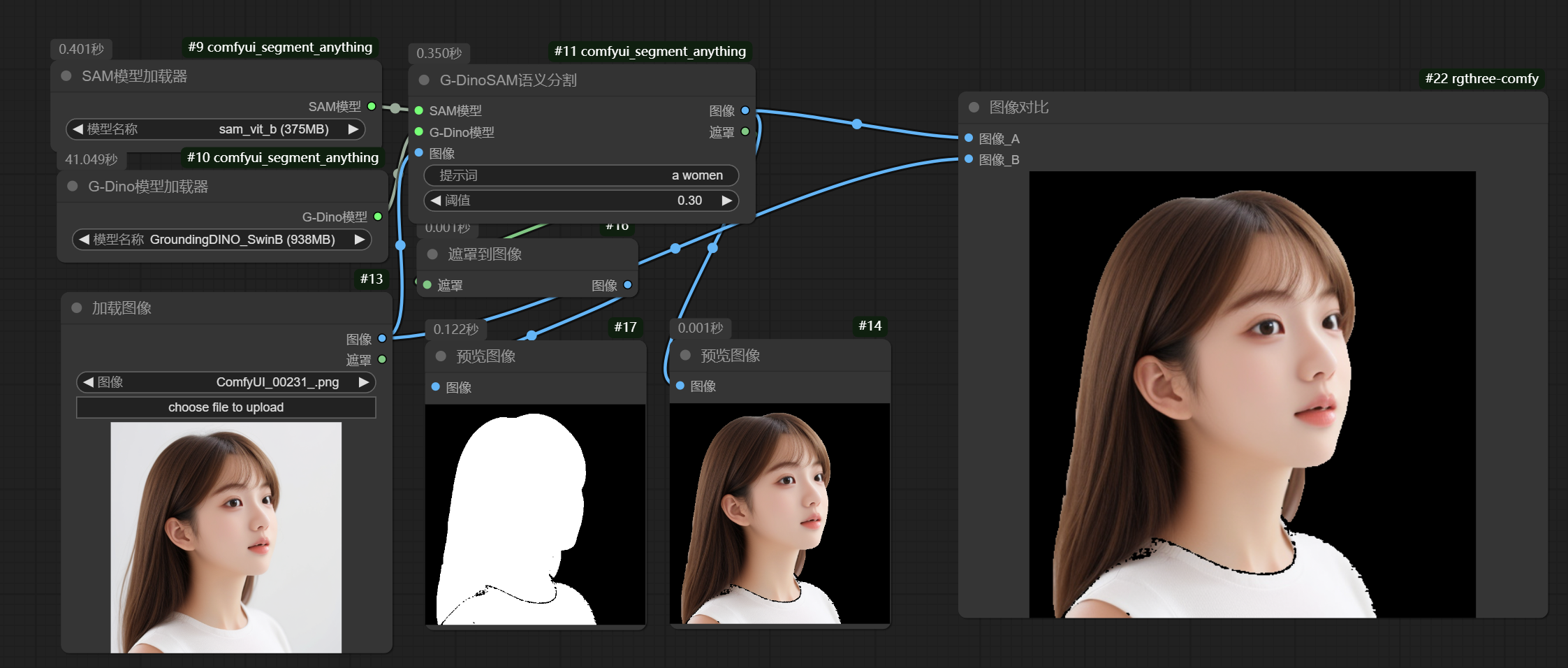Click the 阈值 0.30 value field
Image resolution: width=1568 pixels, height=668 pixels.
(581, 201)
